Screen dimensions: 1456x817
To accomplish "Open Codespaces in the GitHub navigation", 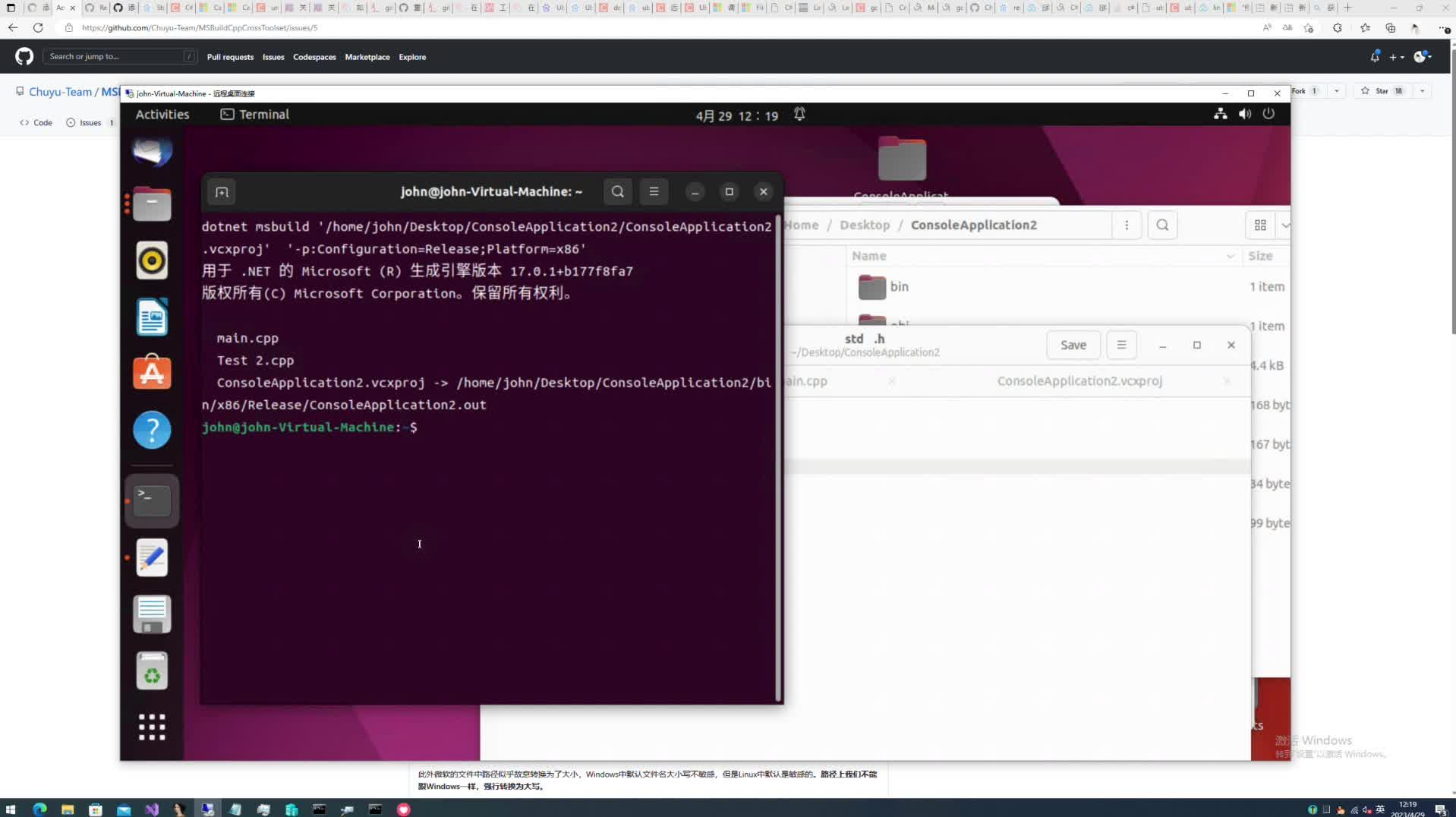I will (x=314, y=57).
